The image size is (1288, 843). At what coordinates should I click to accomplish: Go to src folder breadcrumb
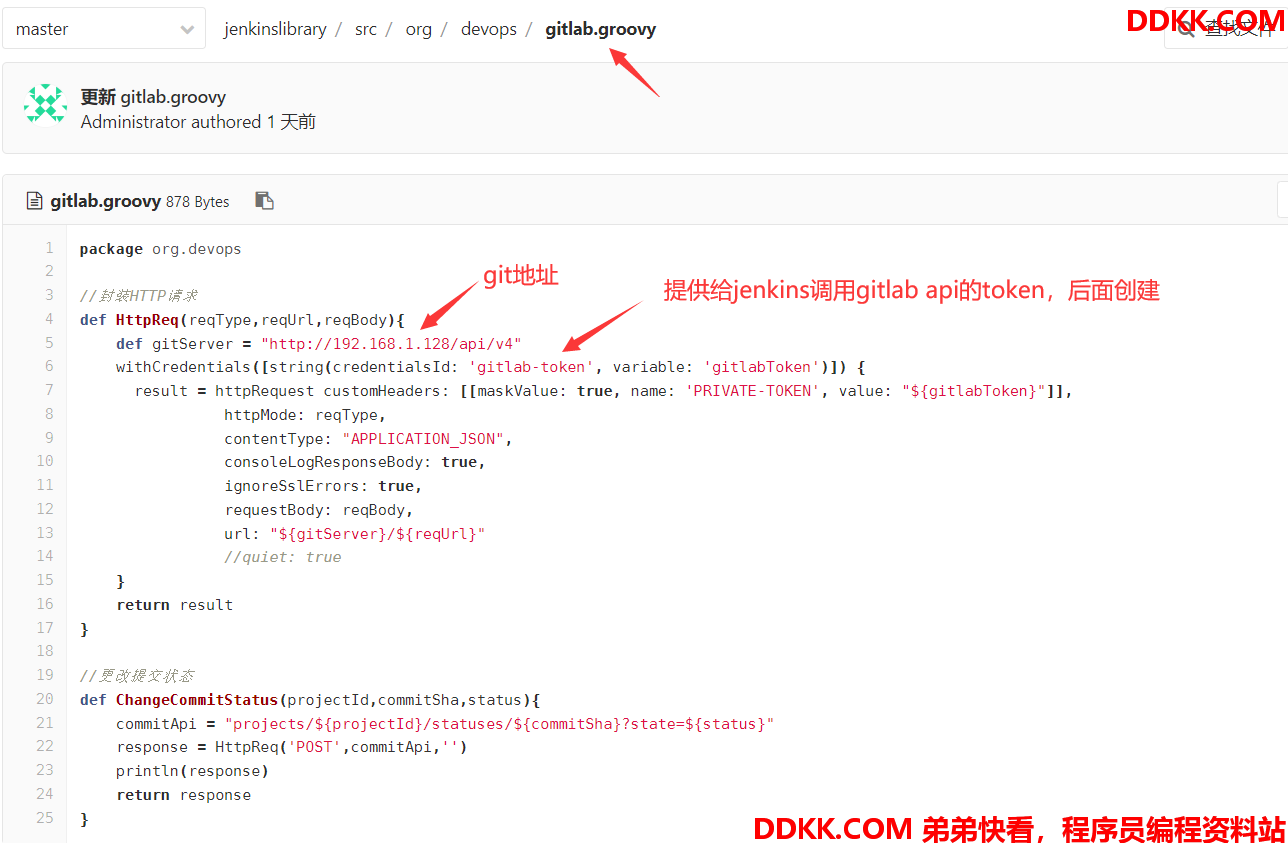tap(366, 29)
